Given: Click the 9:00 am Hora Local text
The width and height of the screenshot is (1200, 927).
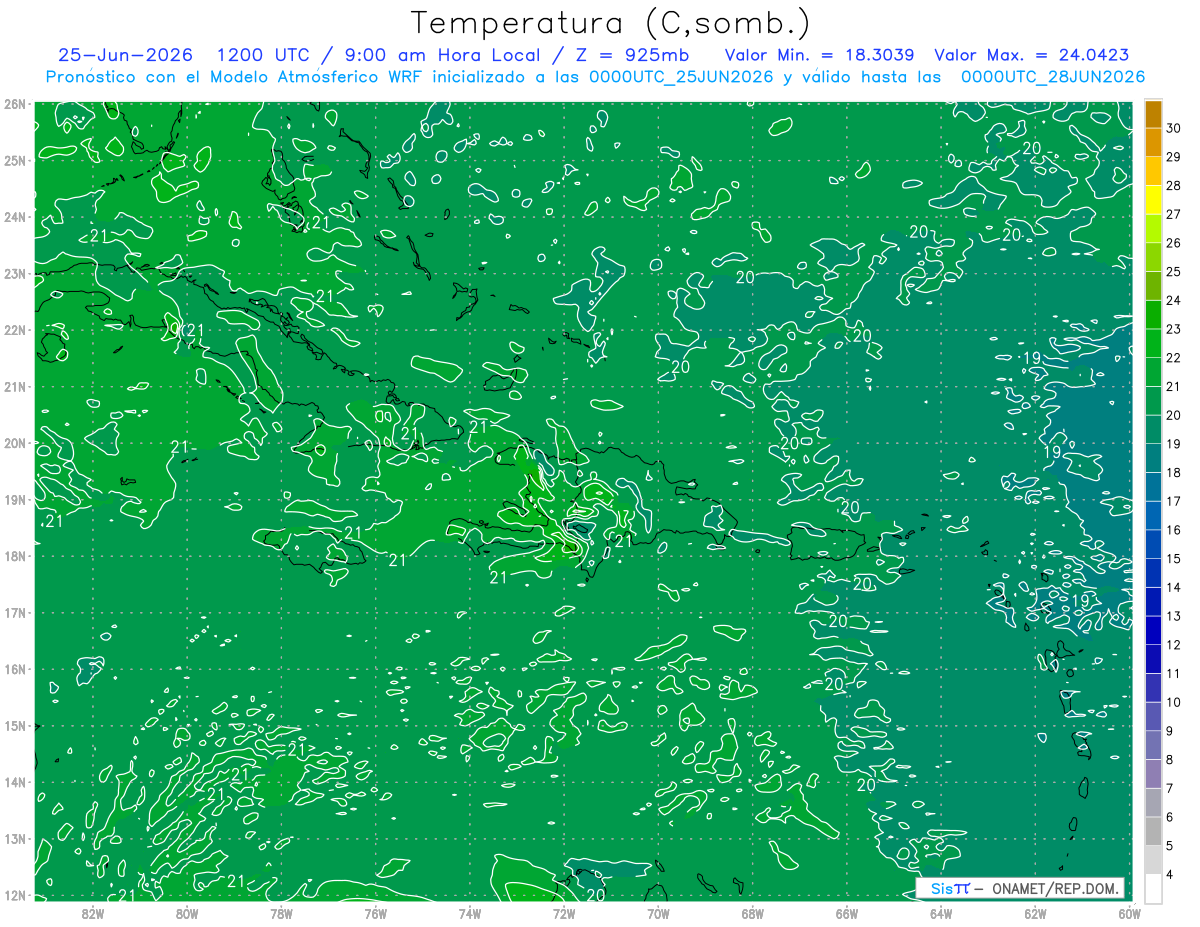Looking at the screenshot, I should [x=442, y=55].
